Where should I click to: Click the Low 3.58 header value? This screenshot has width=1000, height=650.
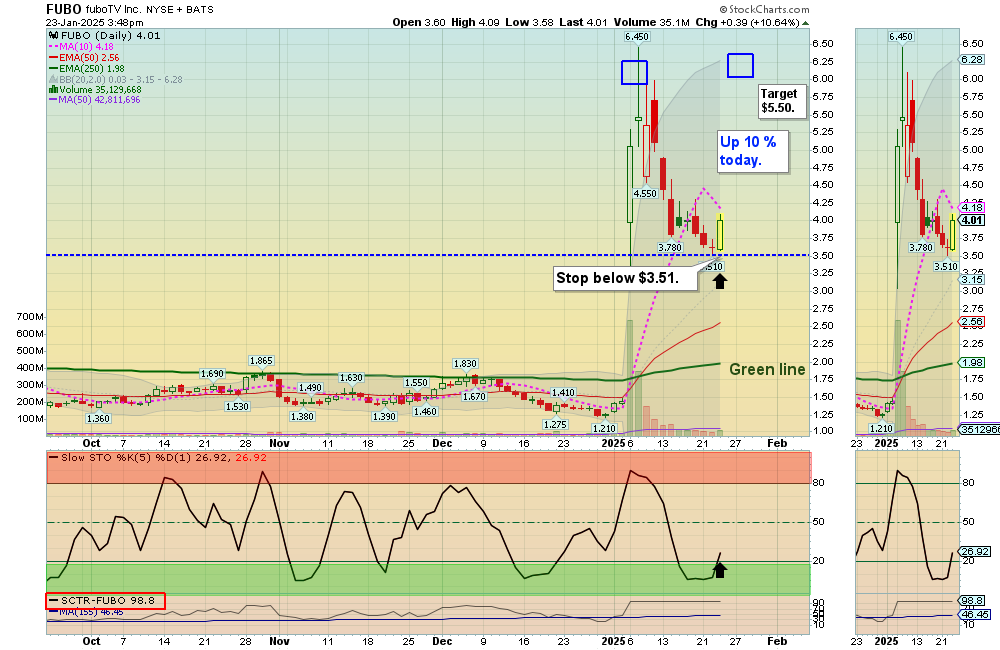pyautogui.click(x=529, y=22)
